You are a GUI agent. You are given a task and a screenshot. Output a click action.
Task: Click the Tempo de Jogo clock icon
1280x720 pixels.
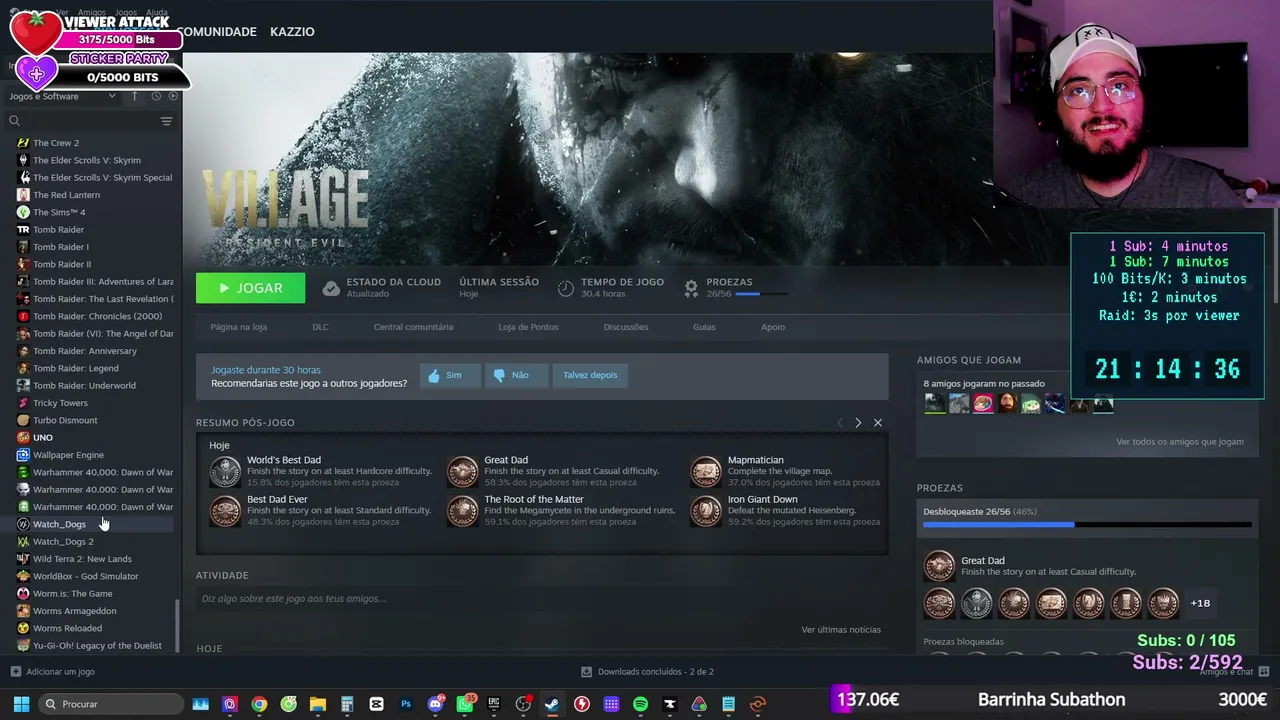[566, 288]
